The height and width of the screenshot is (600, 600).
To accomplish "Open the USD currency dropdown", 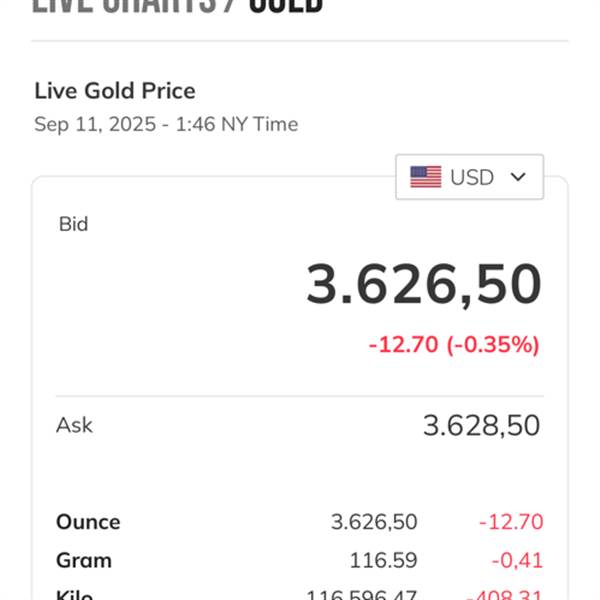I will [x=470, y=177].
